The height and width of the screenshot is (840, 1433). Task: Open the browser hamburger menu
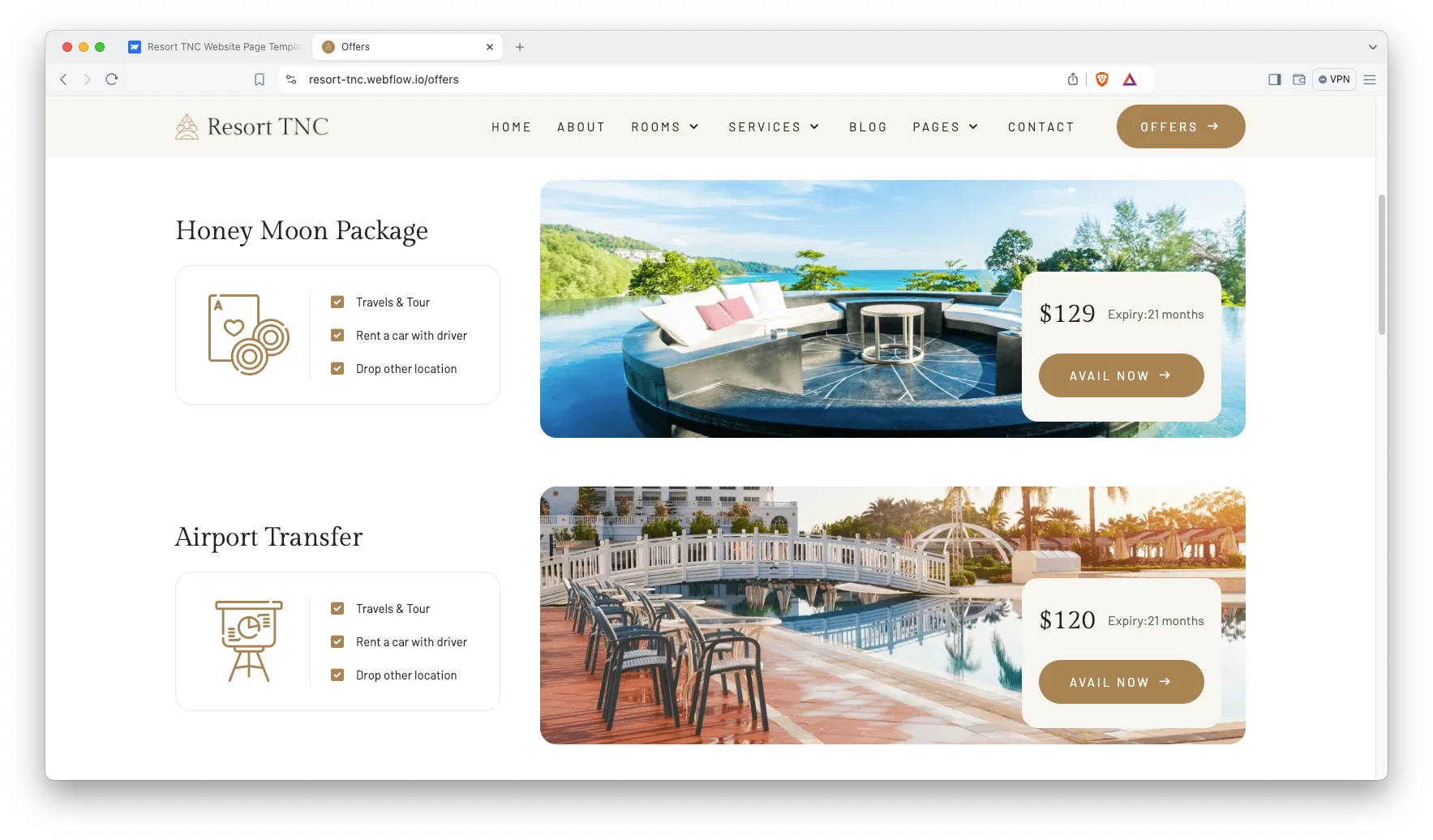point(1370,79)
